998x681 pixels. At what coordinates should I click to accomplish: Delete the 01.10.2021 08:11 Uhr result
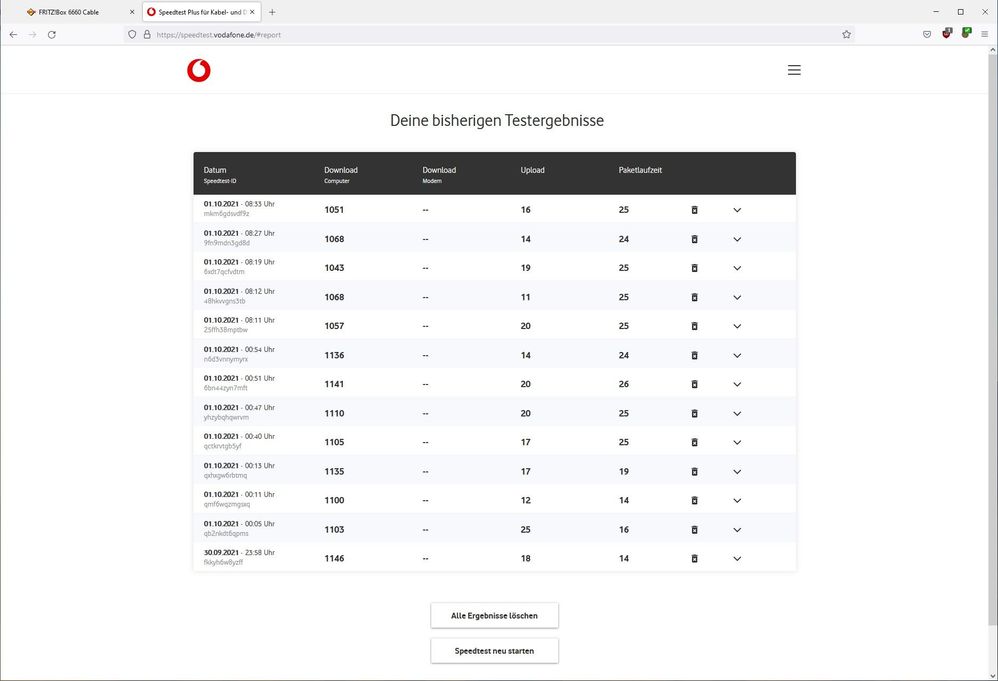pyautogui.click(x=694, y=326)
